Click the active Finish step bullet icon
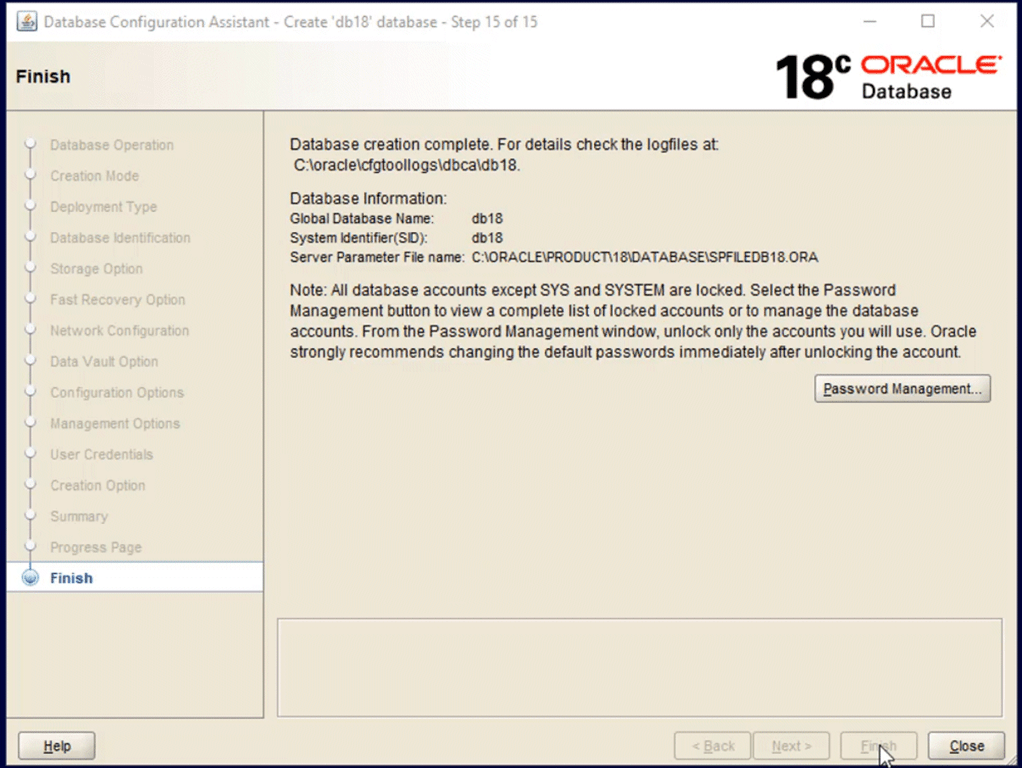The width and height of the screenshot is (1022, 768). 30,578
